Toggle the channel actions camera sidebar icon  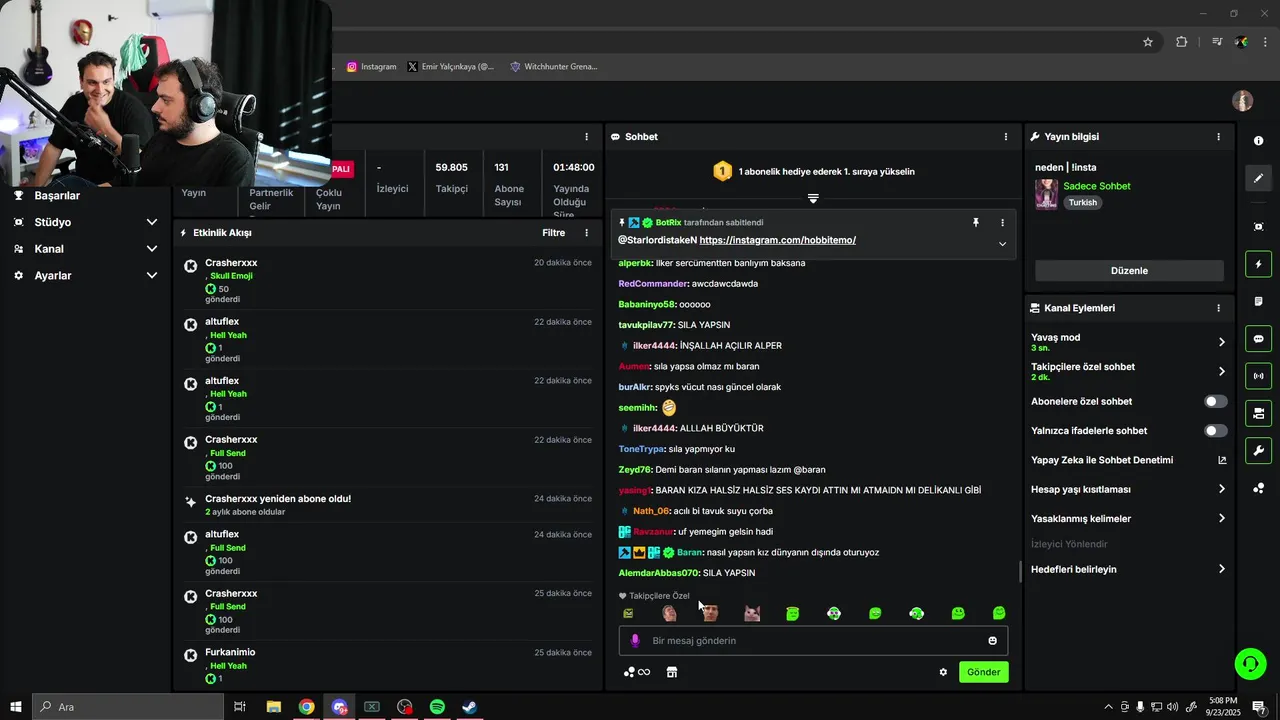tap(1258, 413)
